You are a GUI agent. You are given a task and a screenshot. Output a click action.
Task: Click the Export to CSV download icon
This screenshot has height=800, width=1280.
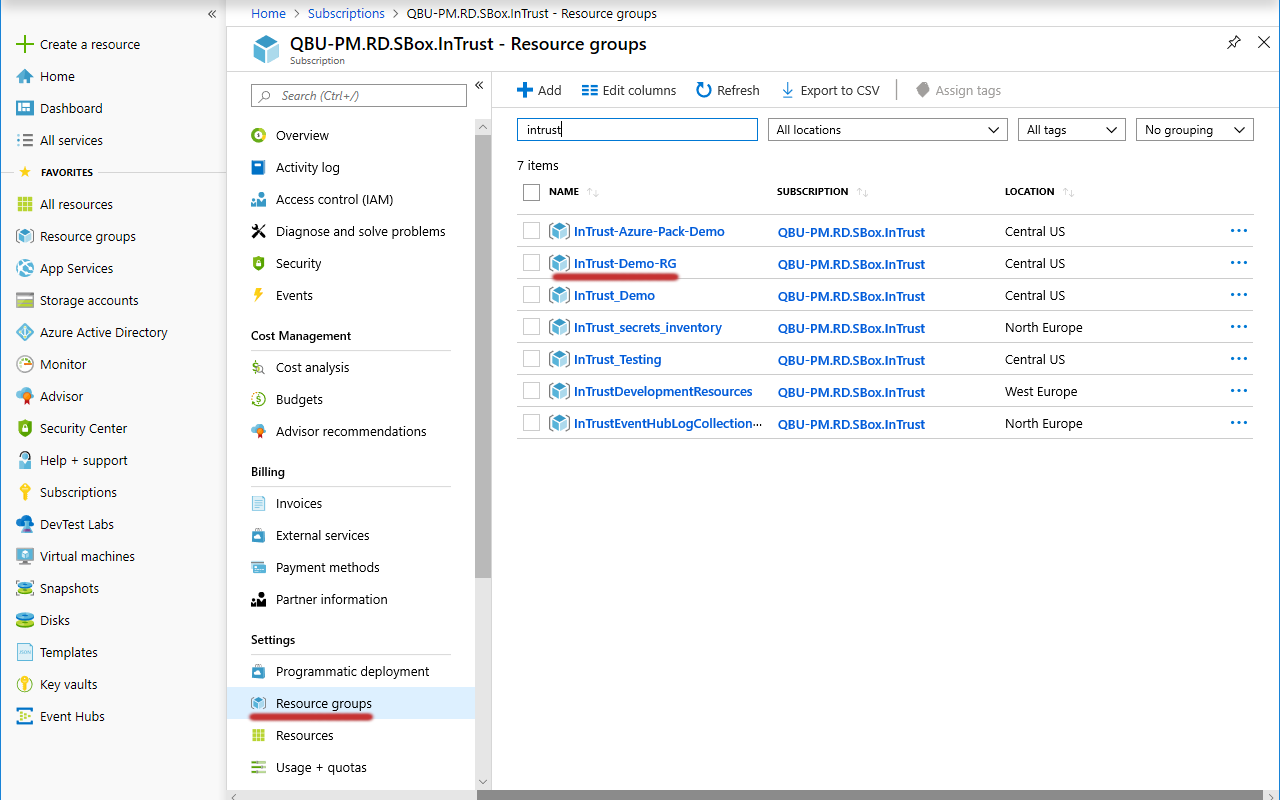[x=788, y=90]
